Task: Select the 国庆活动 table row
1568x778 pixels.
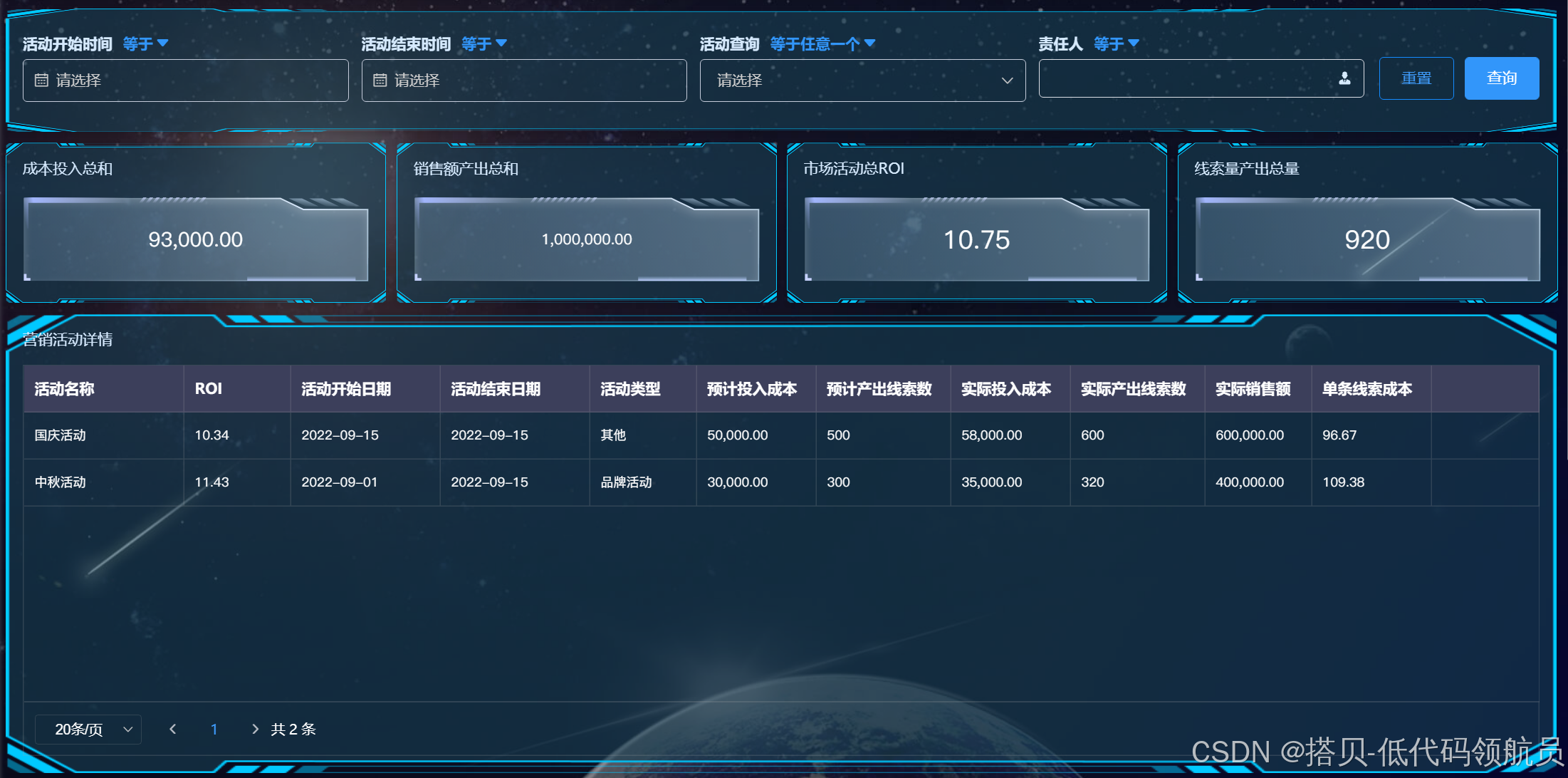Action: point(61,435)
